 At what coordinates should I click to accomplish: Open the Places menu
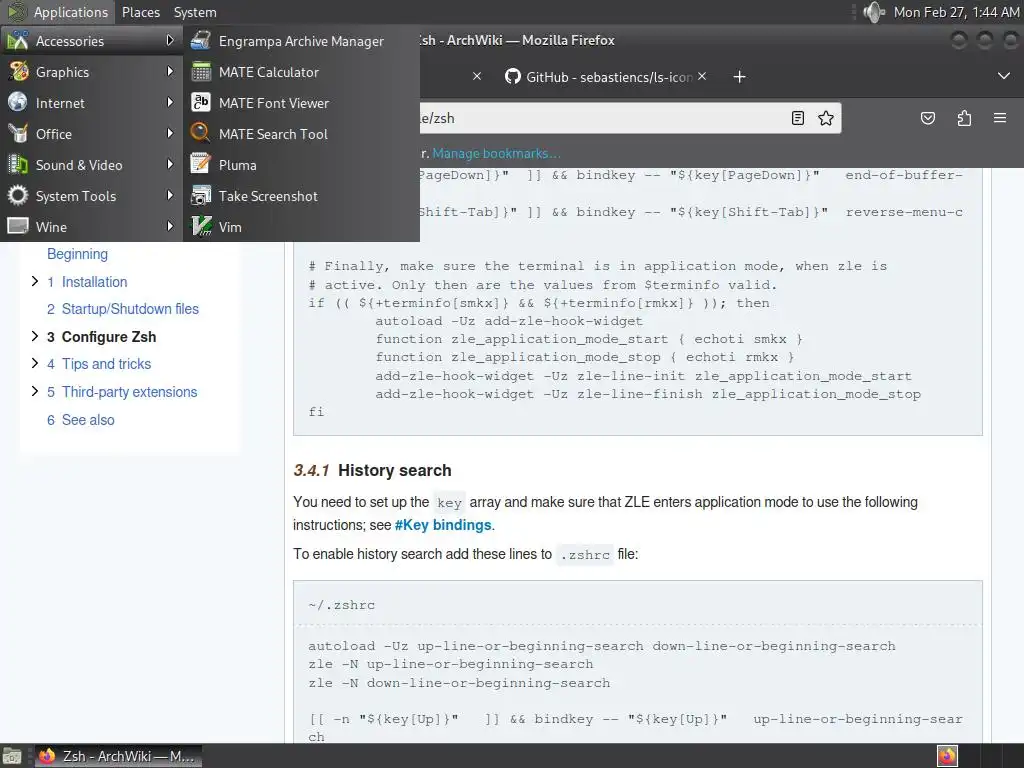point(140,12)
